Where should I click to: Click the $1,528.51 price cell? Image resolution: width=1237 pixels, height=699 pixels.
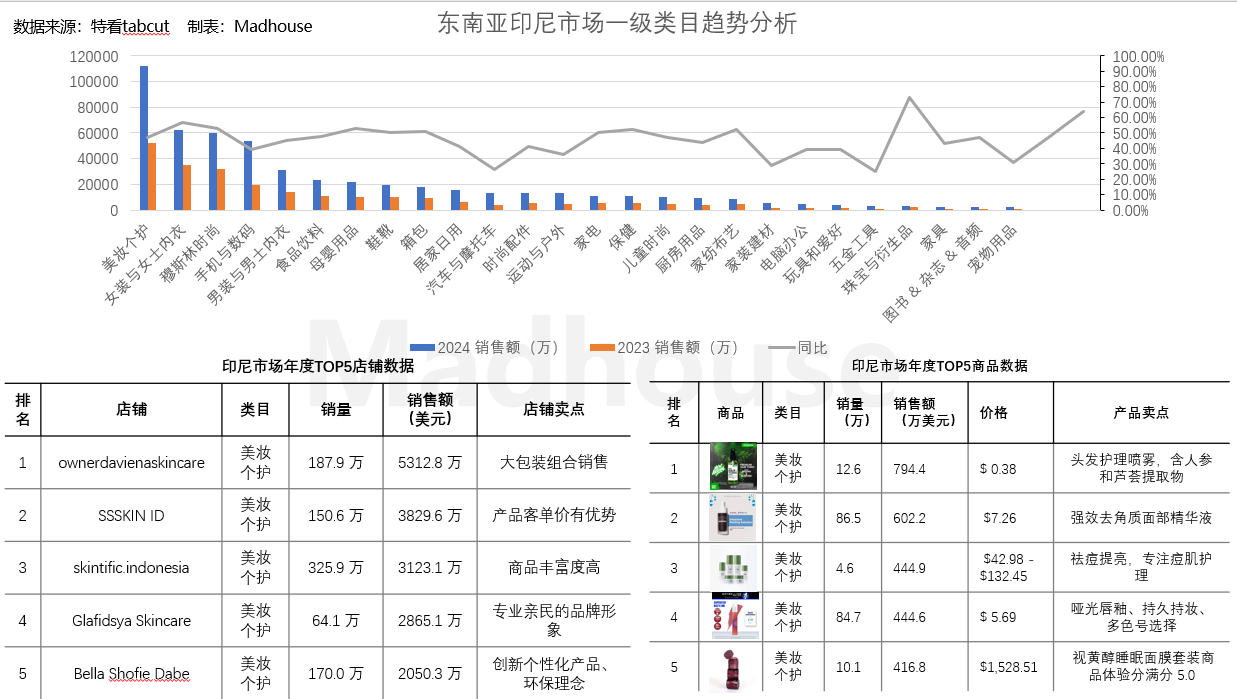coord(1008,666)
